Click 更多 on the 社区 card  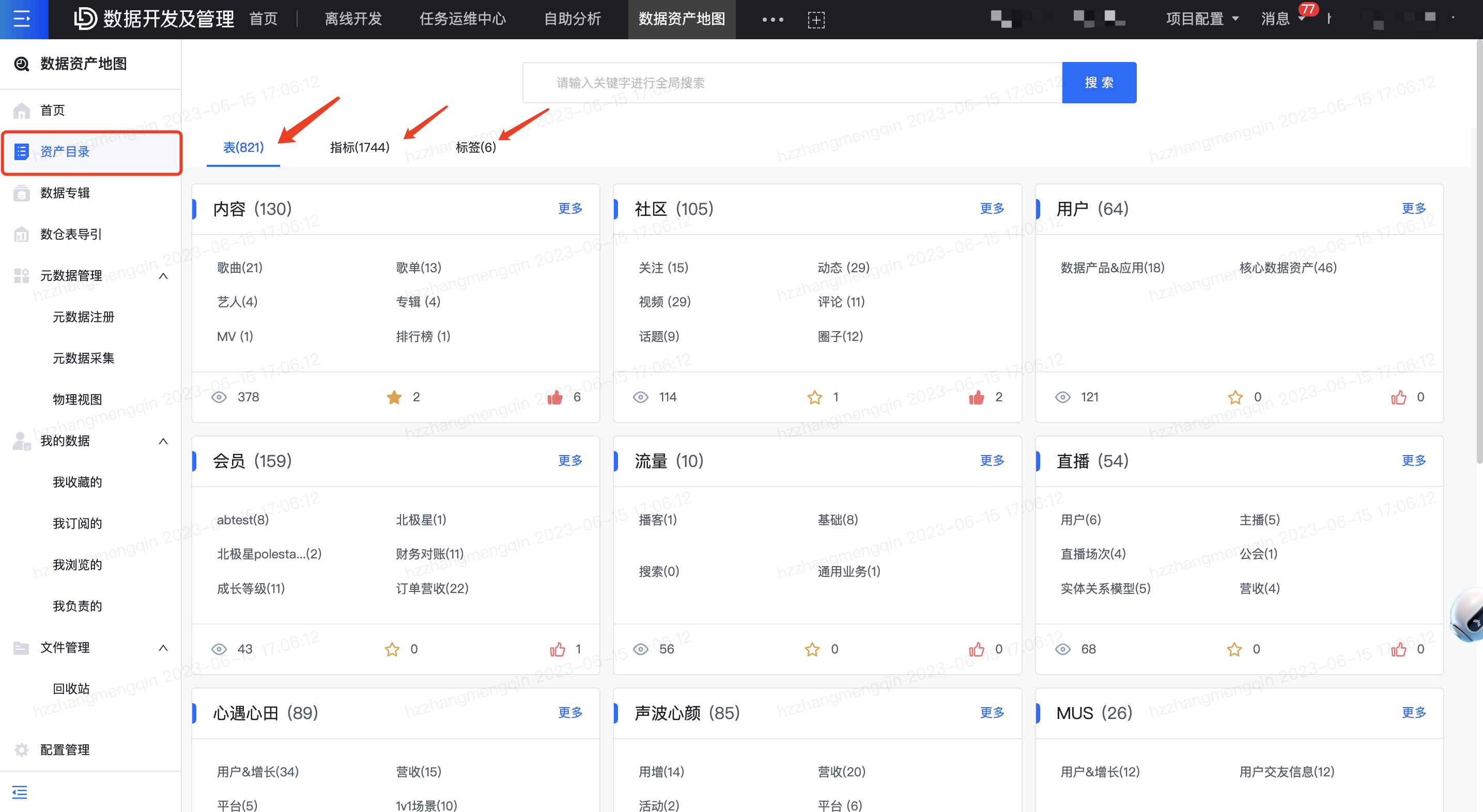tap(993, 208)
